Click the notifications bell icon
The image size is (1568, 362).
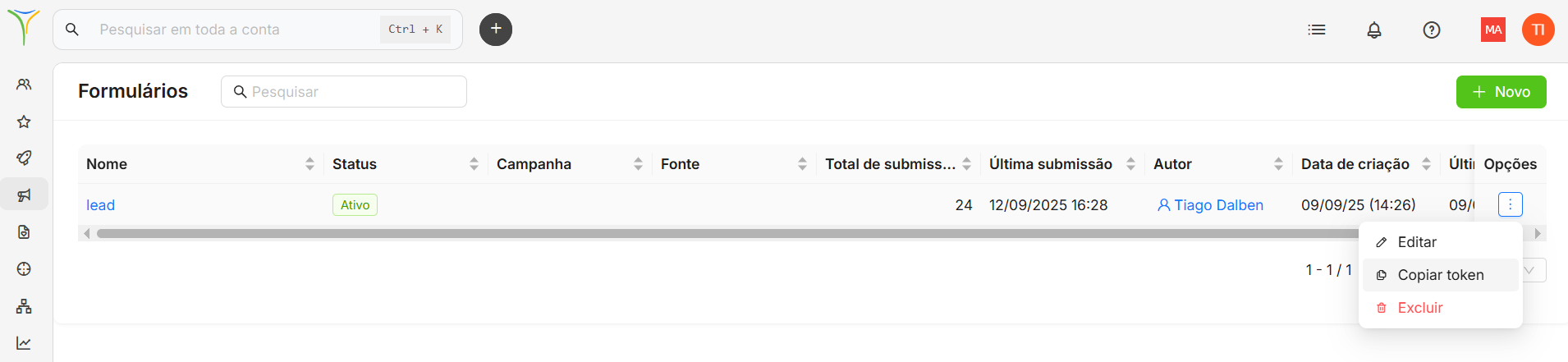pos(1374,30)
